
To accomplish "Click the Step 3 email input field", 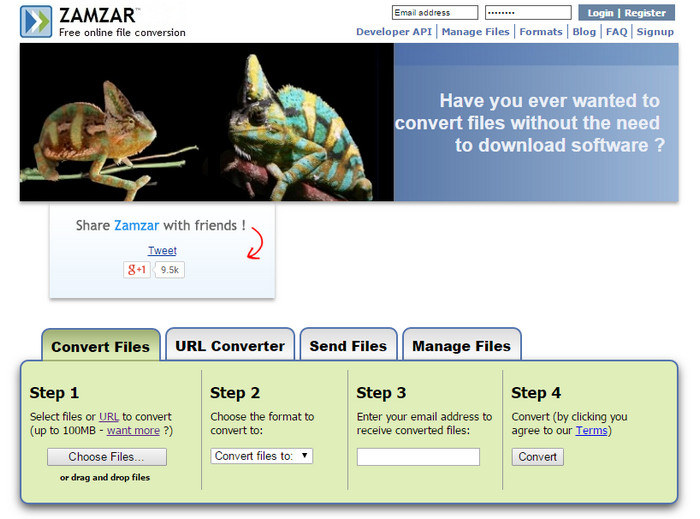I will (418, 457).
